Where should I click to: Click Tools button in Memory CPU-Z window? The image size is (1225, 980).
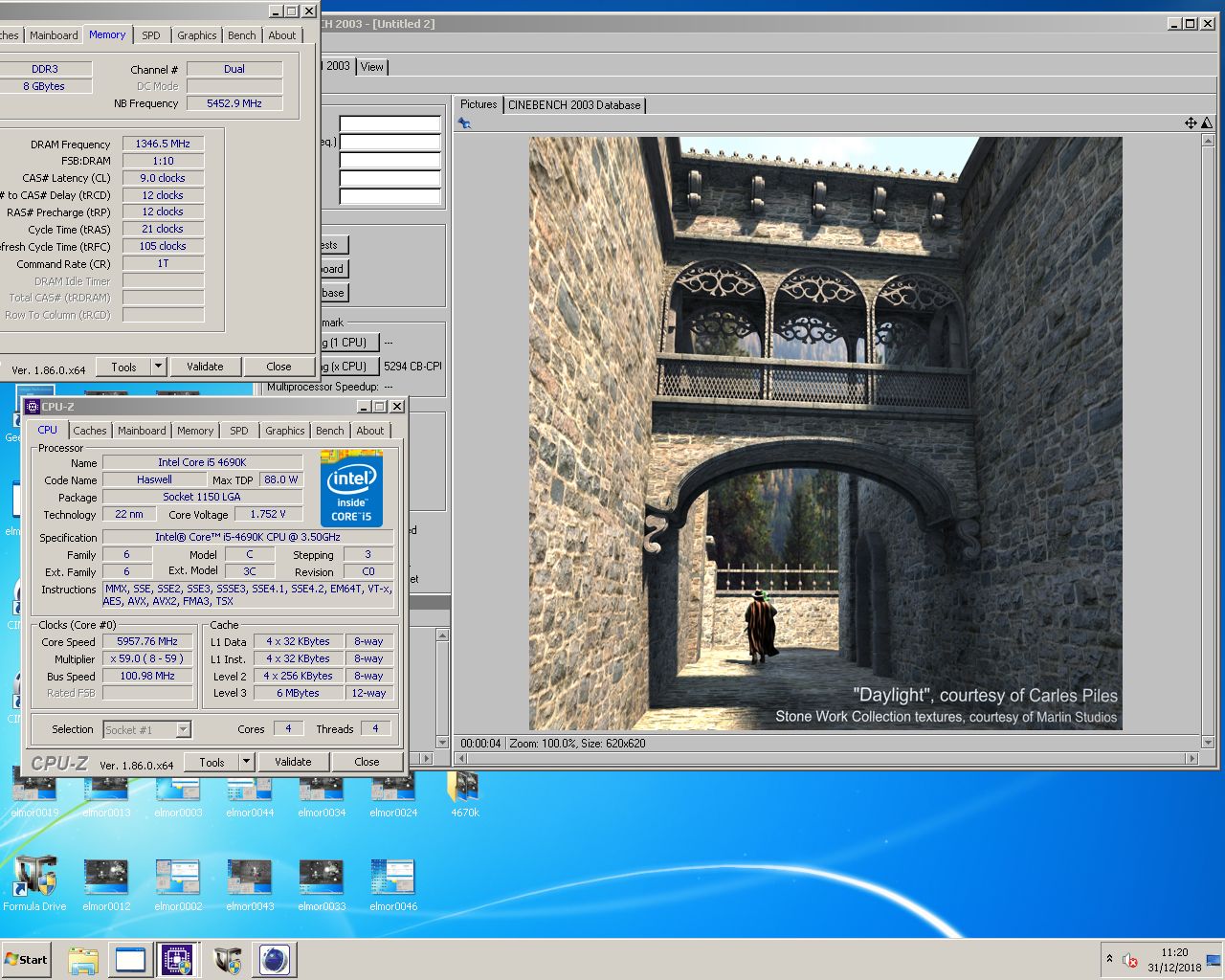coord(124,367)
